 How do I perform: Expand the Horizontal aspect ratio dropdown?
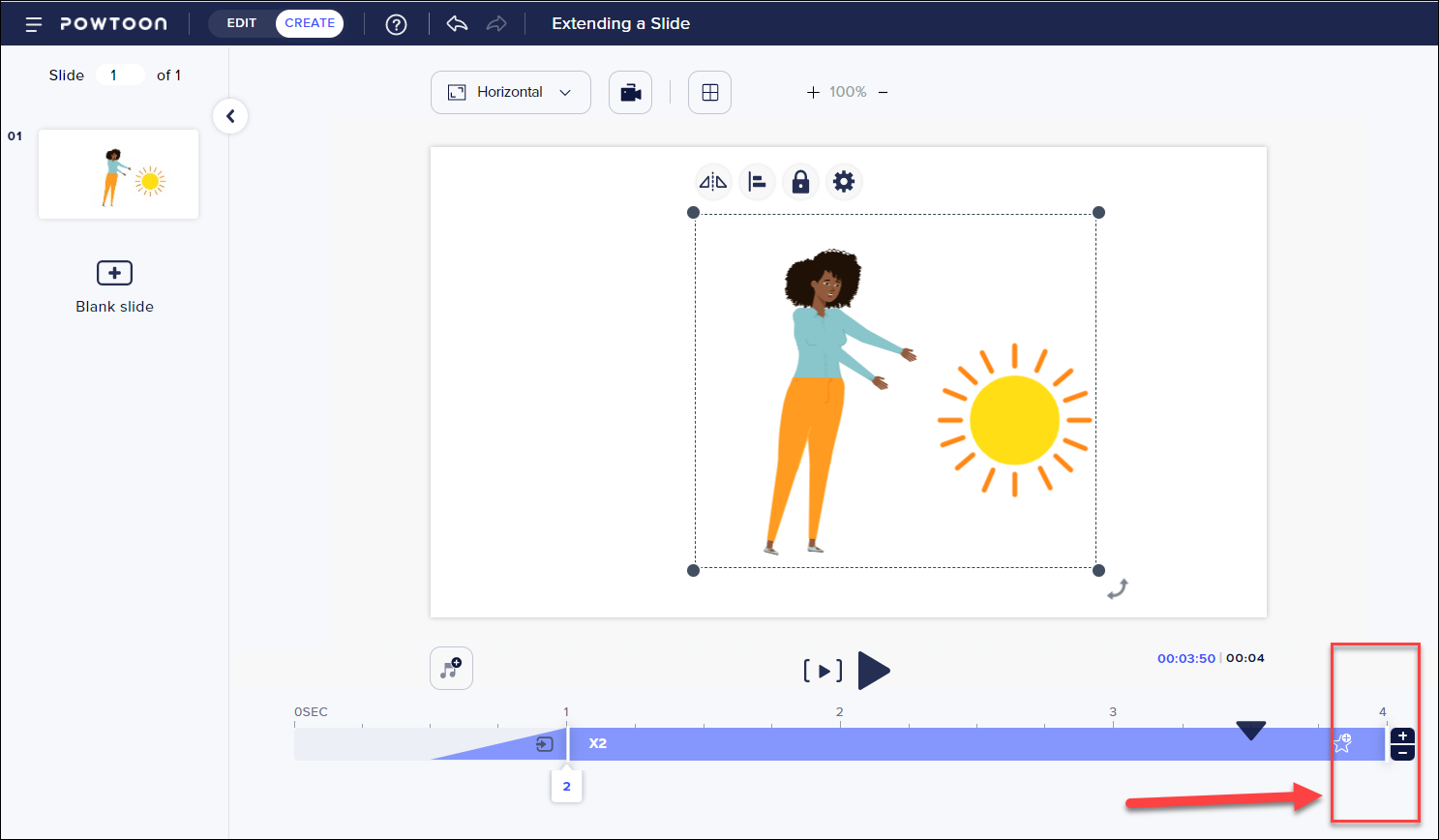click(510, 93)
